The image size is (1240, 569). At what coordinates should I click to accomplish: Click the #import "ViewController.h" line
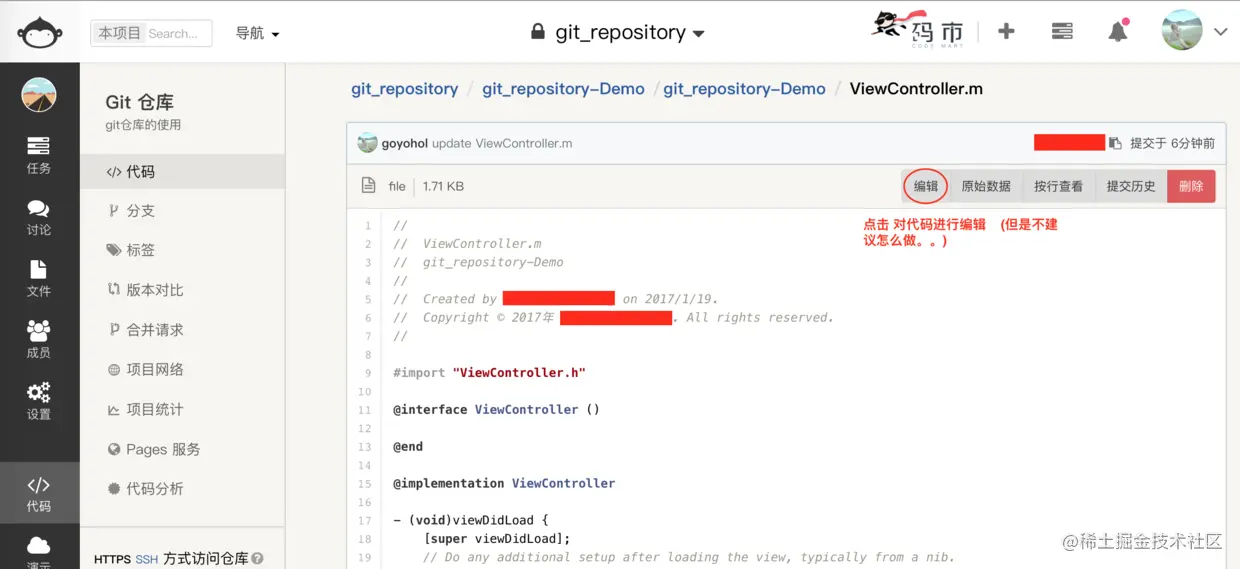point(489,372)
